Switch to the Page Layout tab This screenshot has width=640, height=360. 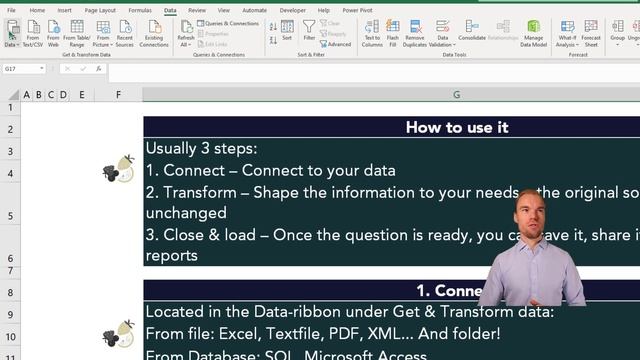(100, 10)
